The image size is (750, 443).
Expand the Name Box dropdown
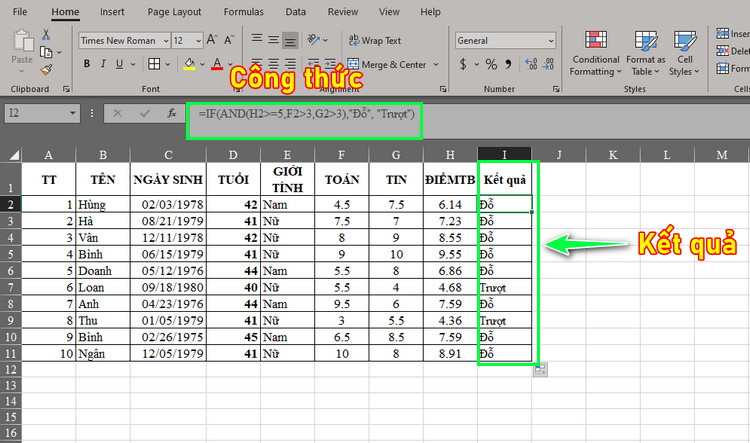(72, 113)
